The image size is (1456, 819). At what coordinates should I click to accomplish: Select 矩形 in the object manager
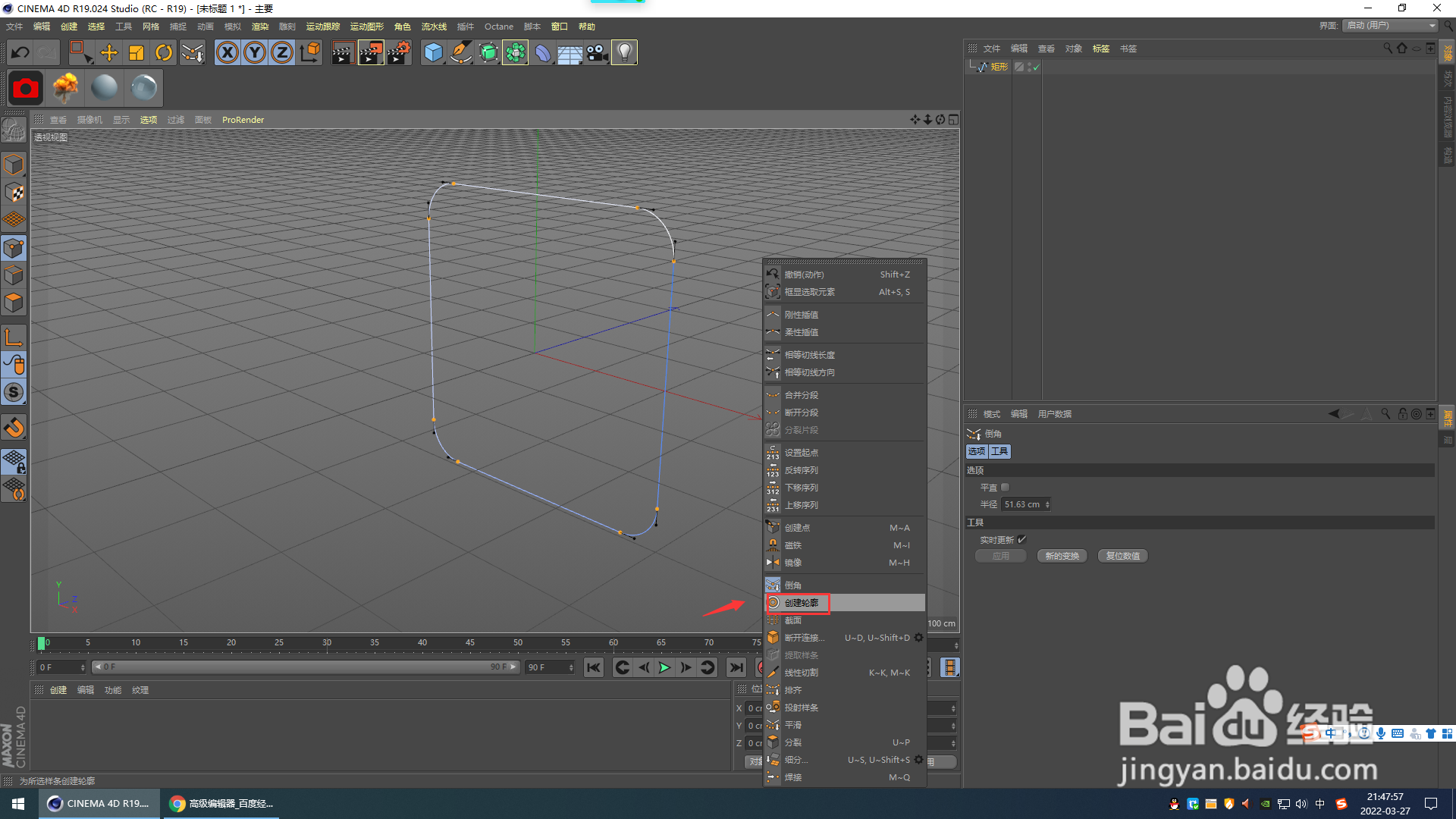tap(999, 67)
